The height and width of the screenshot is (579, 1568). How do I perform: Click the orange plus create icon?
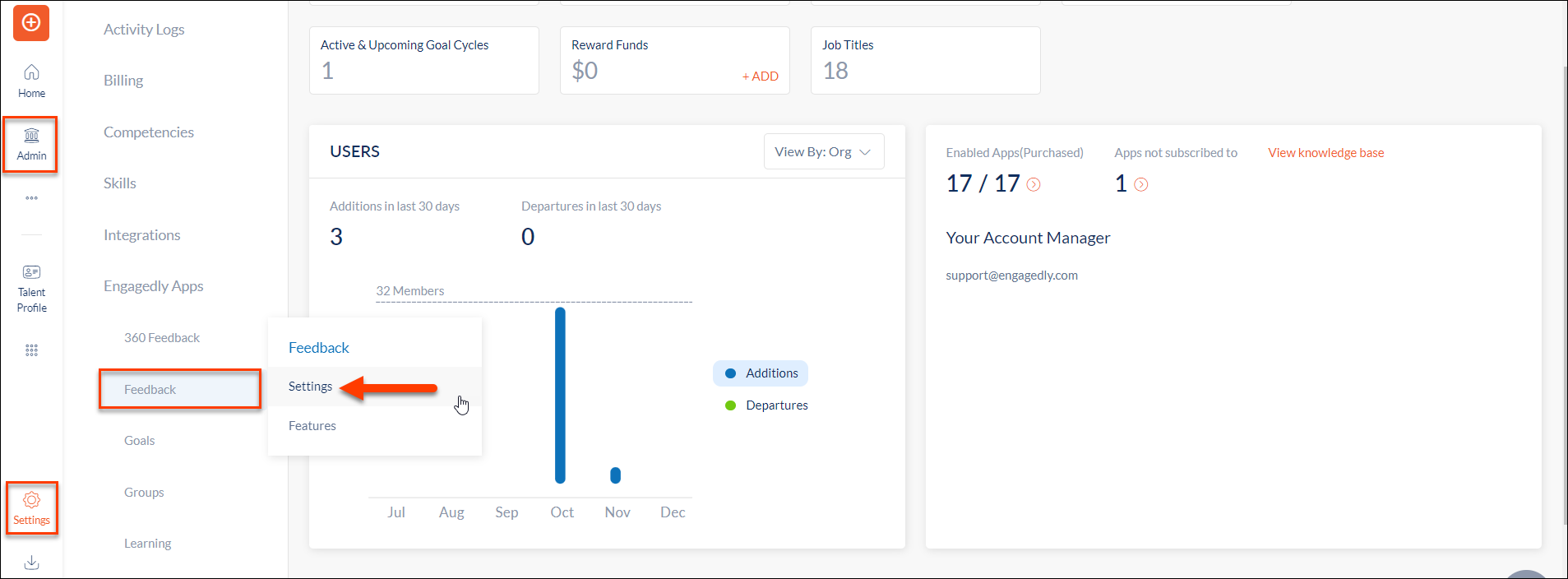[x=31, y=22]
